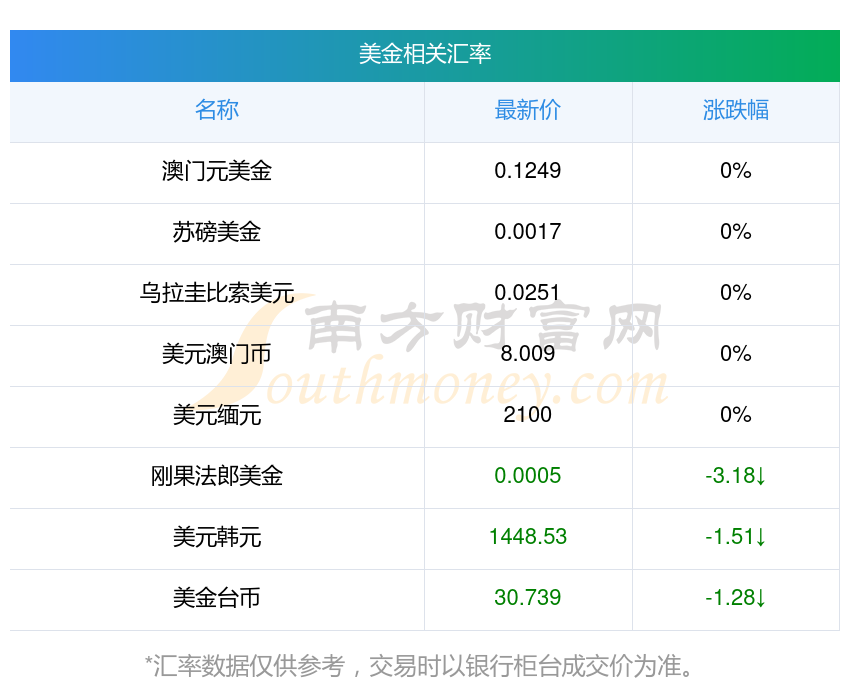Image resolution: width=850 pixels, height=697 pixels.
Task: Click the 0.1249 latest price value
Action: 528,171
